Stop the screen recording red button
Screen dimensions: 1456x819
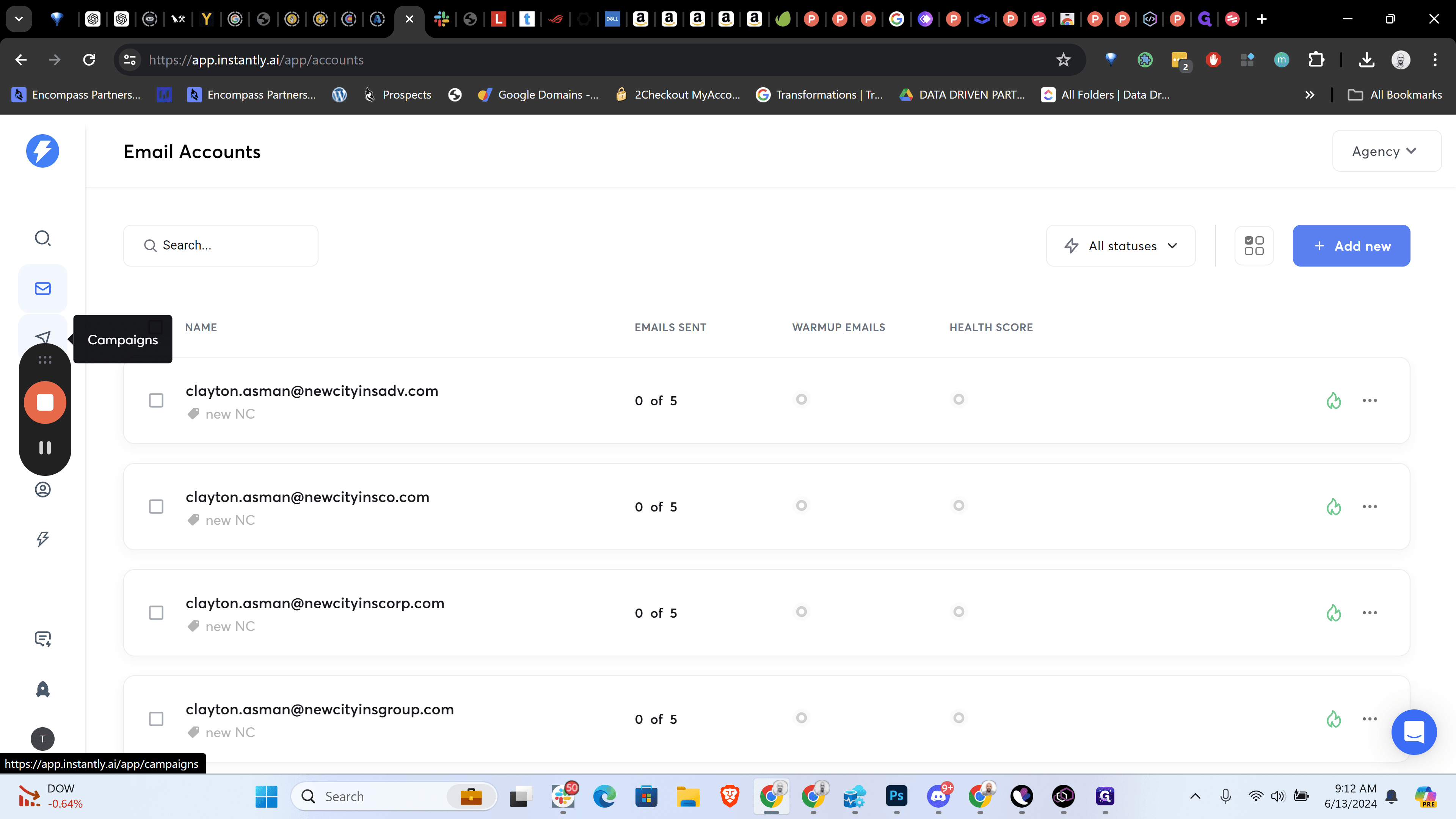pyautogui.click(x=45, y=402)
